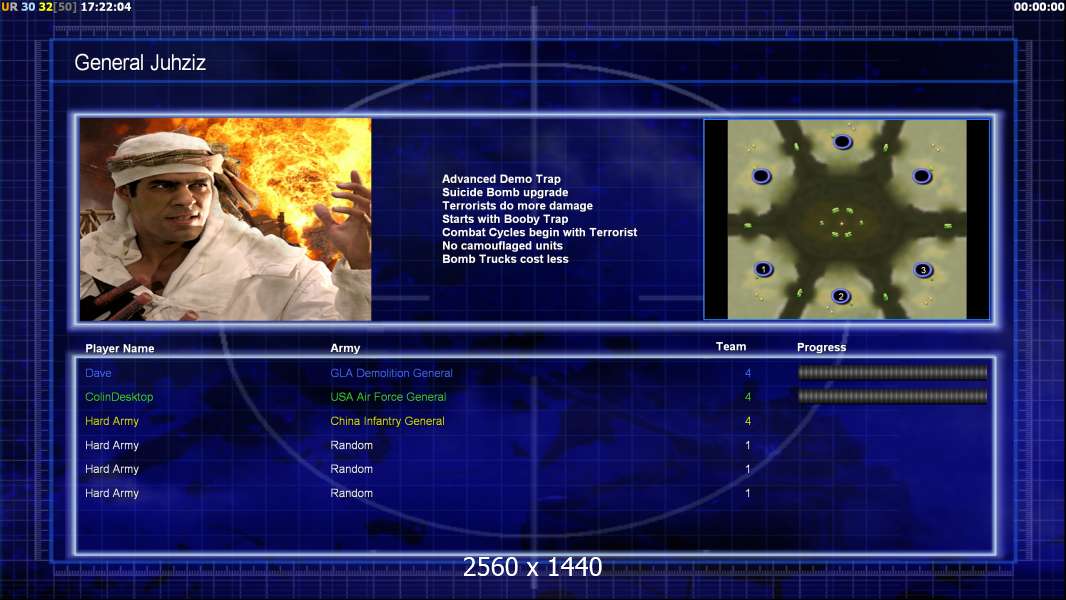Click "GLA Demolition General" army entry
This screenshot has width=1066, height=600.
pos(391,373)
